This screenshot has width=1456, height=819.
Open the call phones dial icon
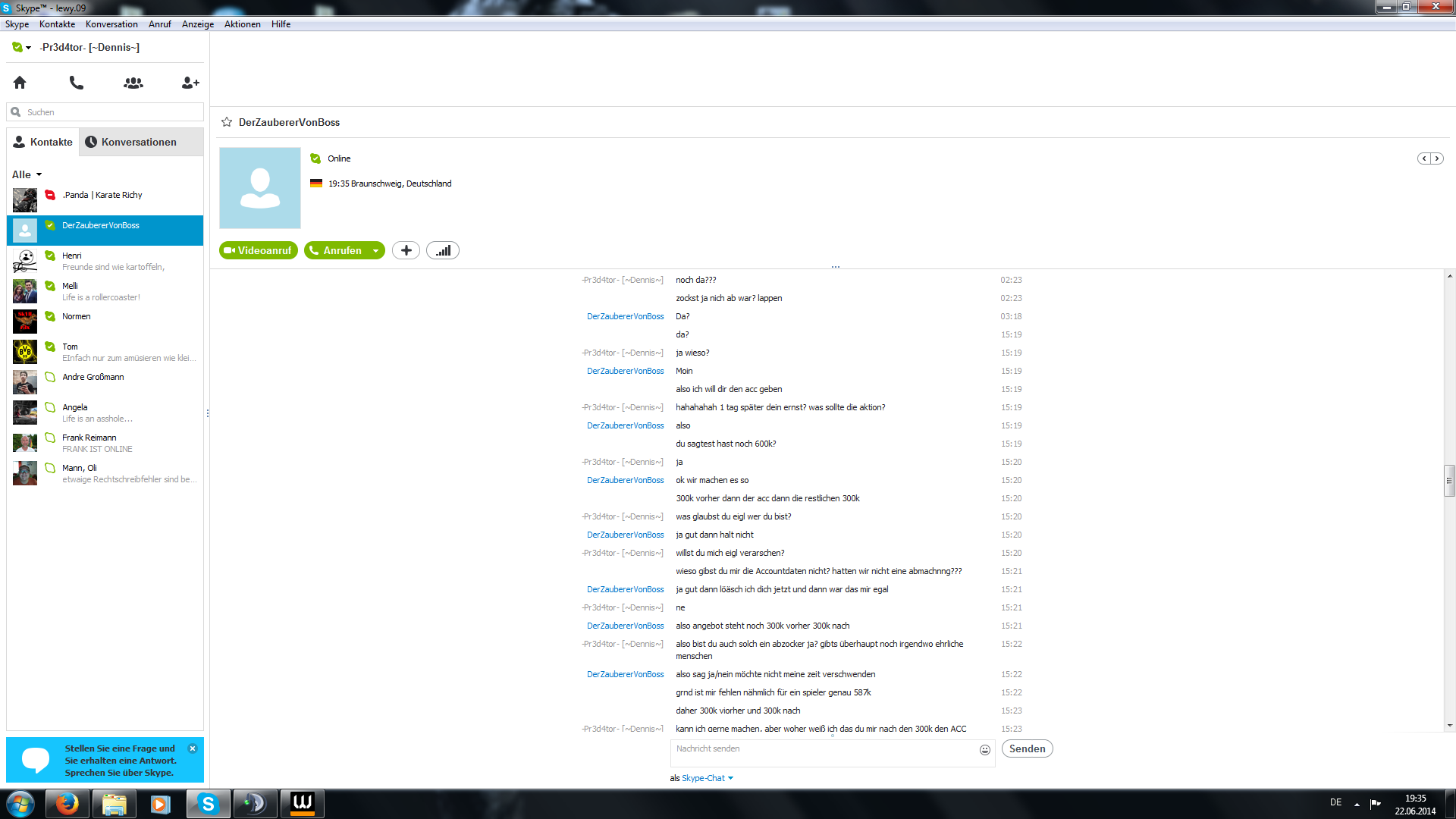[77, 83]
